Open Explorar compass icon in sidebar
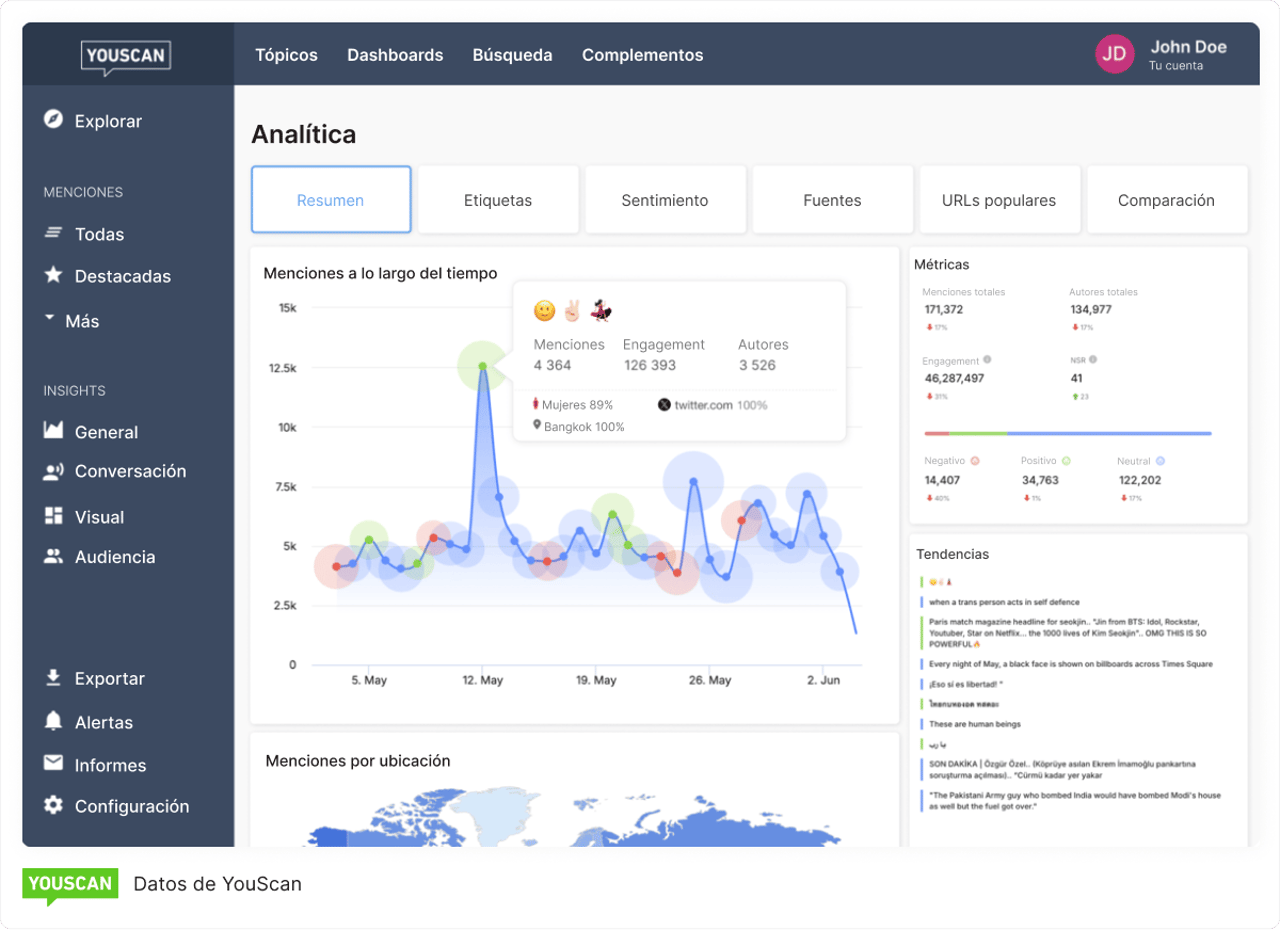Image resolution: width=1280 pixels, height=930 pixels. click(x=54, y=120)
